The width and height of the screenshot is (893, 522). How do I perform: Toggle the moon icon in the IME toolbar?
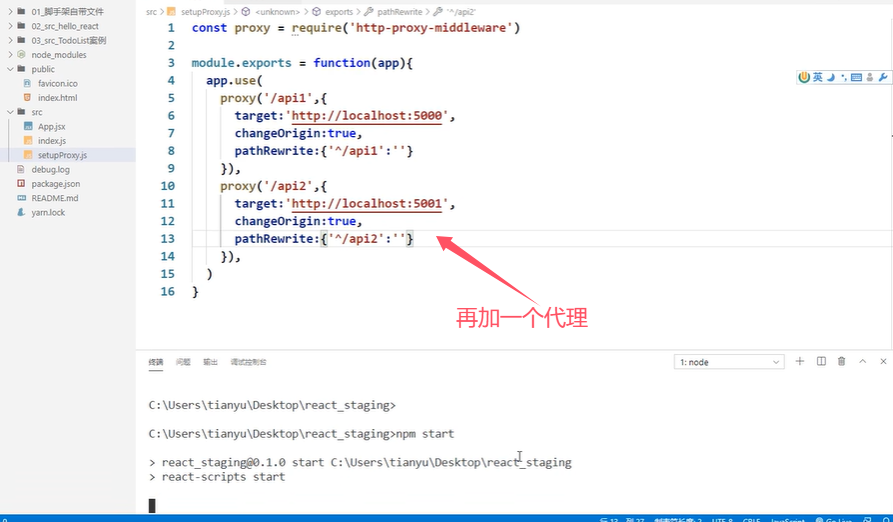[831, 77]
